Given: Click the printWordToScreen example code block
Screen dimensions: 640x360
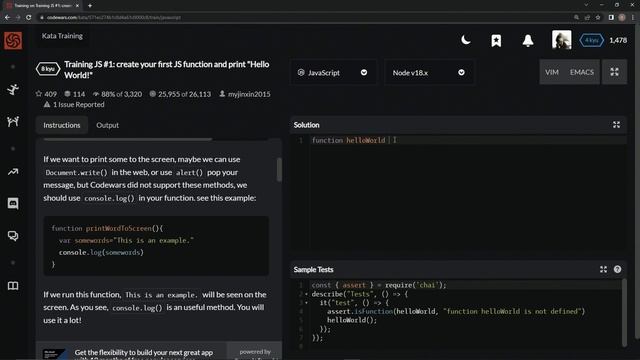Looking at the screenshot, I should coord(156,246).
